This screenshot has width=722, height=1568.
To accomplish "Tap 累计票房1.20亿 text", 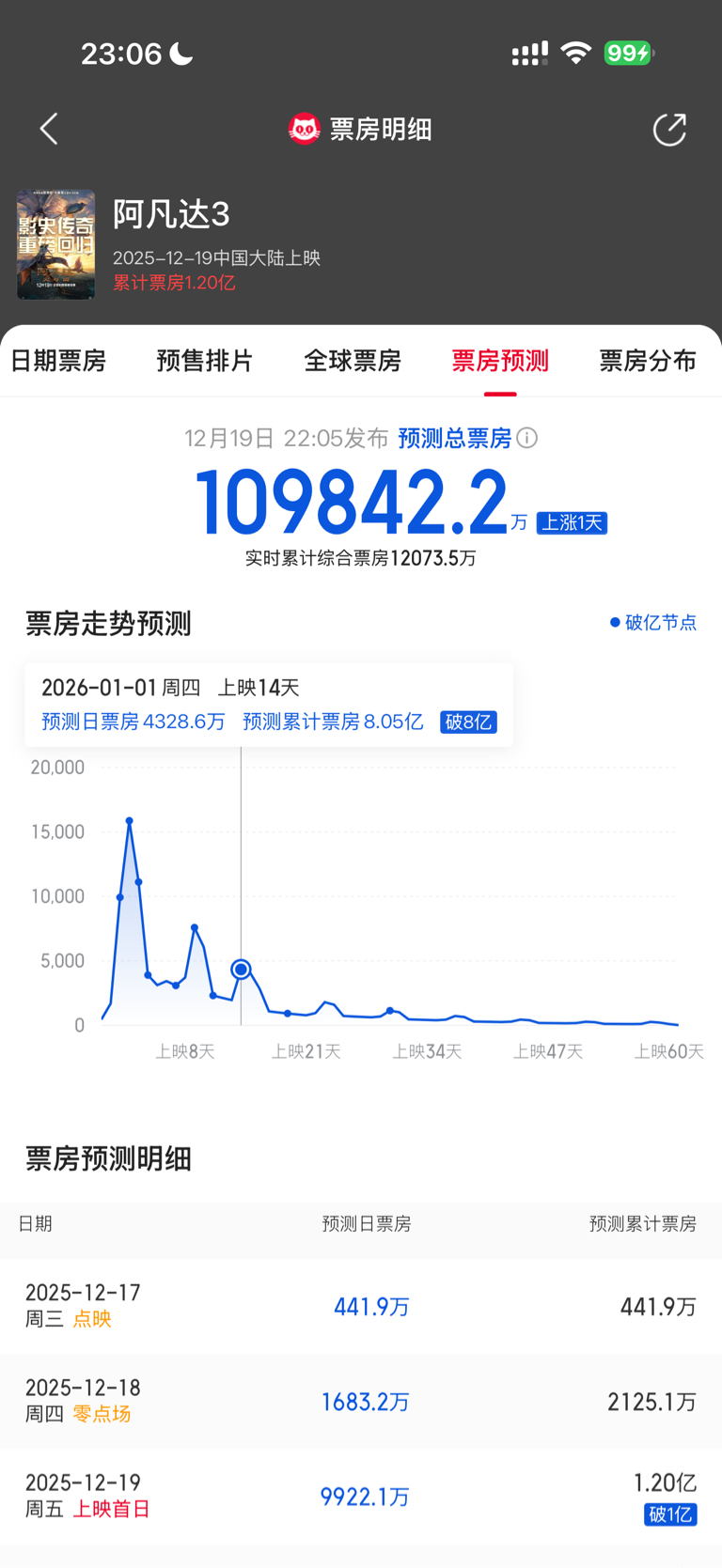I will pyautogui.click(x=174, y=283).
